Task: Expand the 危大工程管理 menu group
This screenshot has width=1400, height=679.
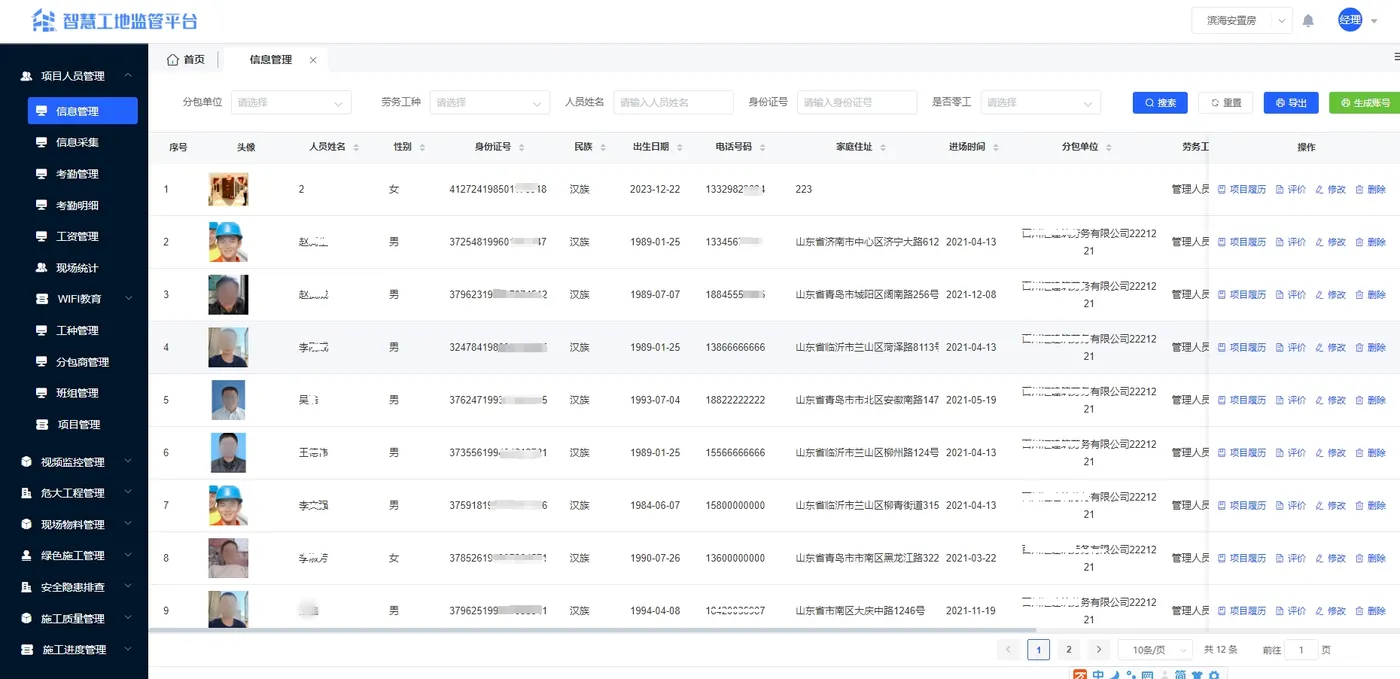Action: coord(74,493)
